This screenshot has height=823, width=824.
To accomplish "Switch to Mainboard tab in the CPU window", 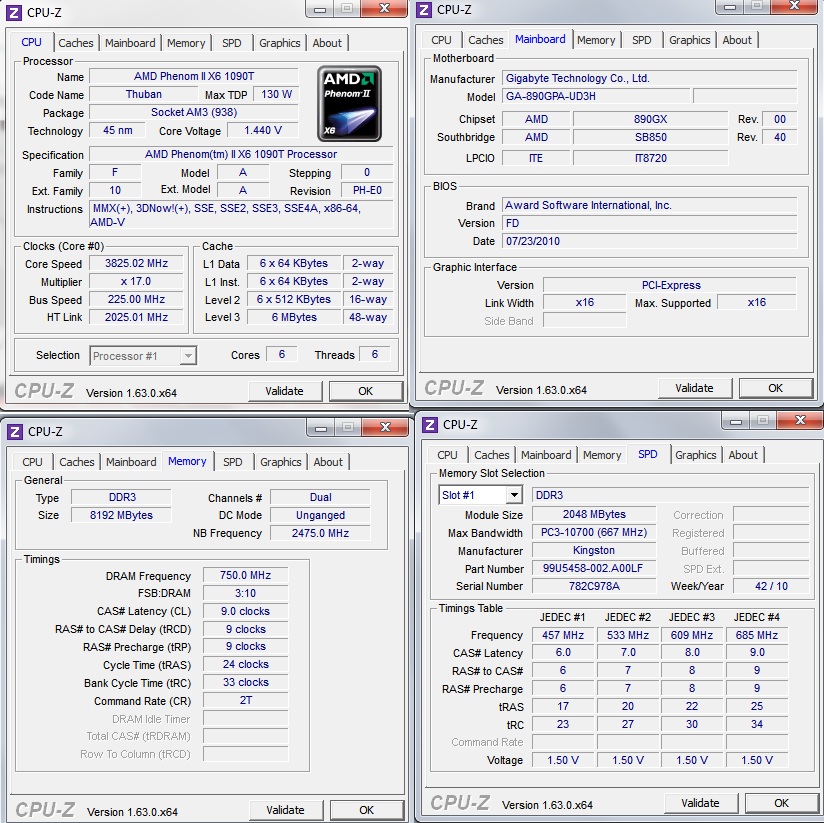I will pyautogui.click(x=130, y=43).
